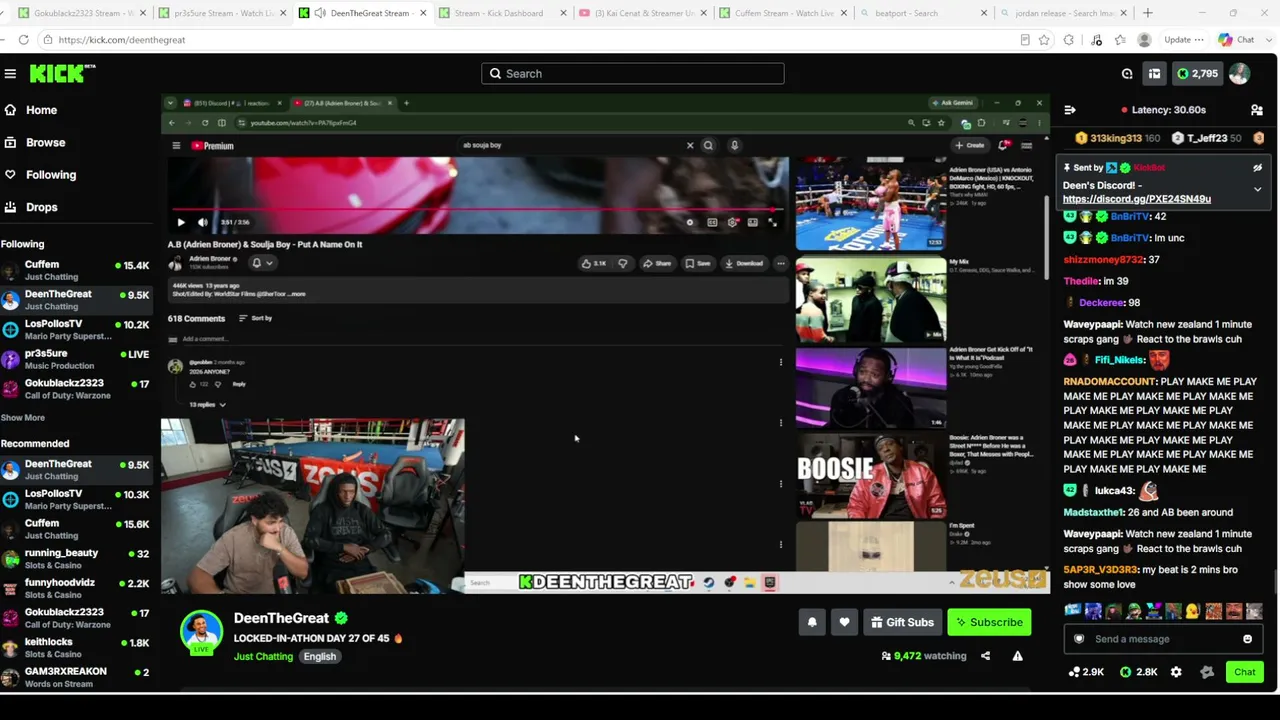Click the Kick search field
The height and width of the screenshot is (720, 1280).
click(x=633, y=74)
